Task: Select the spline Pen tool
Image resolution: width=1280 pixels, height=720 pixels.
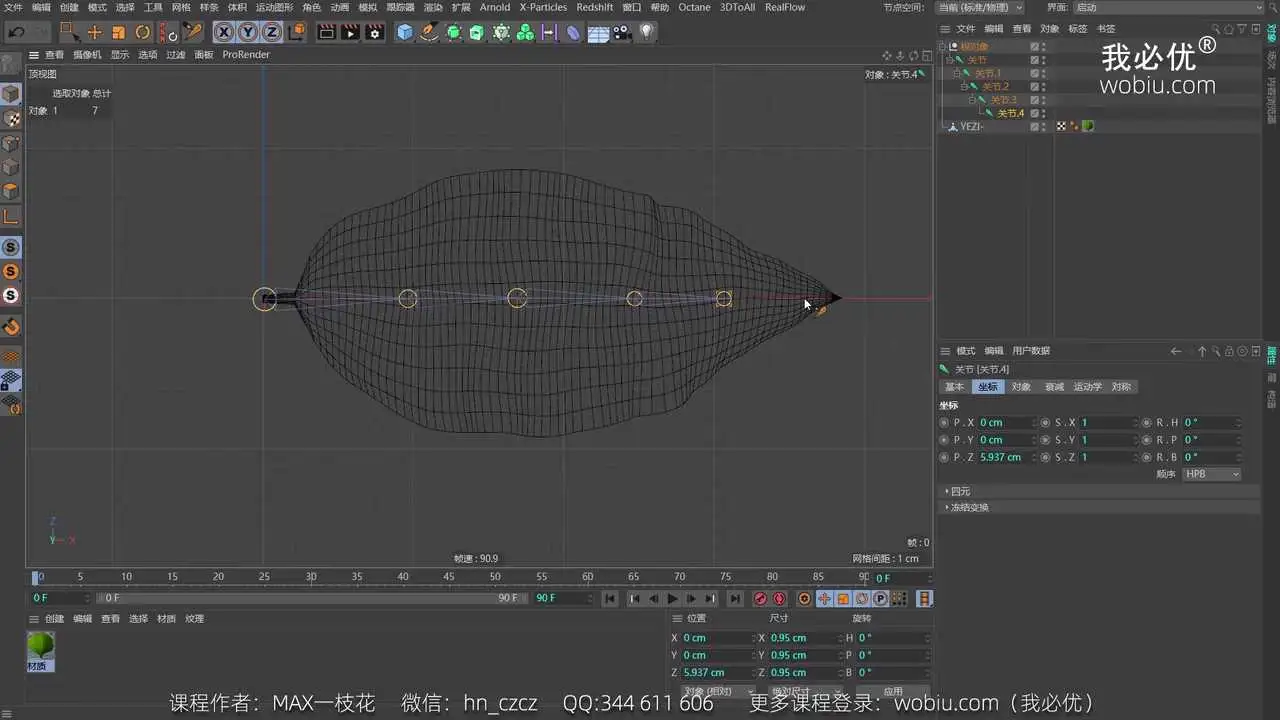Action: coord(430,32)
